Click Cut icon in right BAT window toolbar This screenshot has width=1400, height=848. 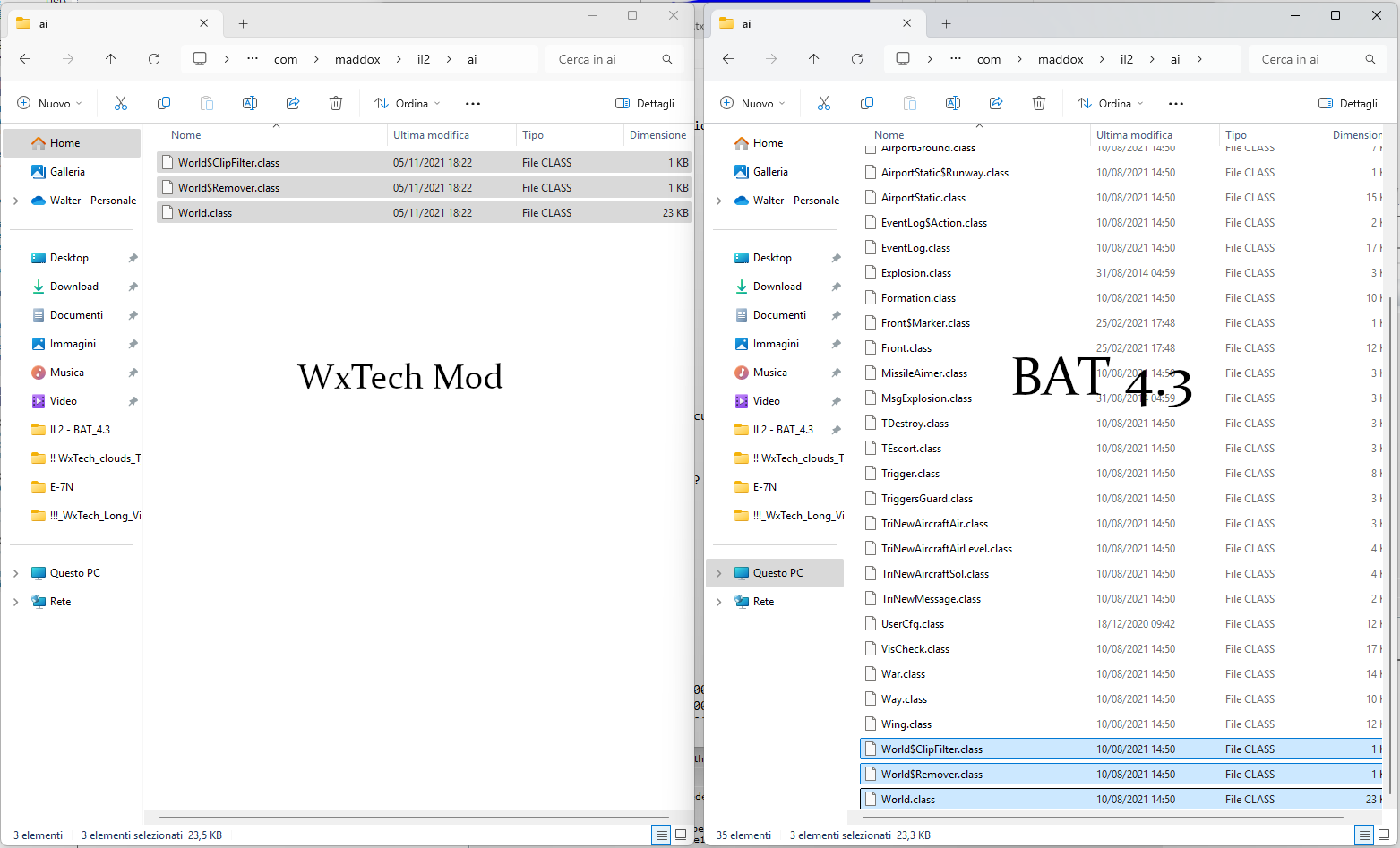pyautogui.click(x=824, y=103)
